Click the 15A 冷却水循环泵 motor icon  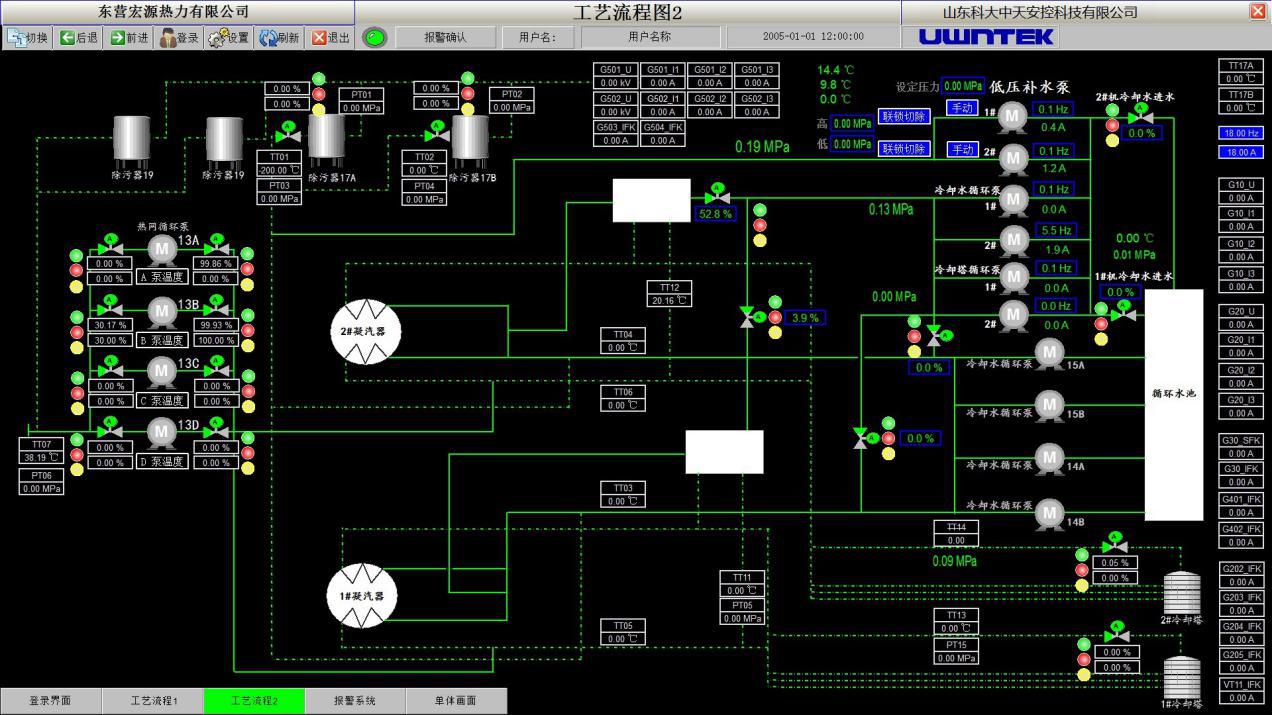pyautogui.click(x=1049, y=352)
